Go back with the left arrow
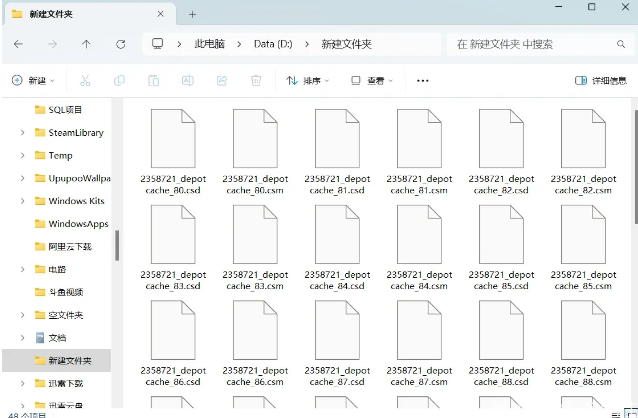This screenshot has width=638, height=418. pos(18,44)
